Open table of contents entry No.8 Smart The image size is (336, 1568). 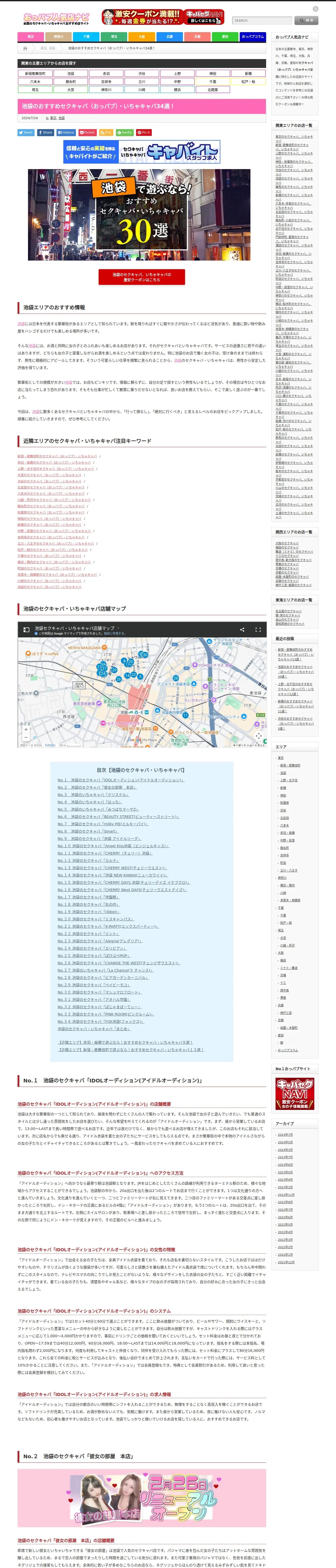(x=88, y=831)
